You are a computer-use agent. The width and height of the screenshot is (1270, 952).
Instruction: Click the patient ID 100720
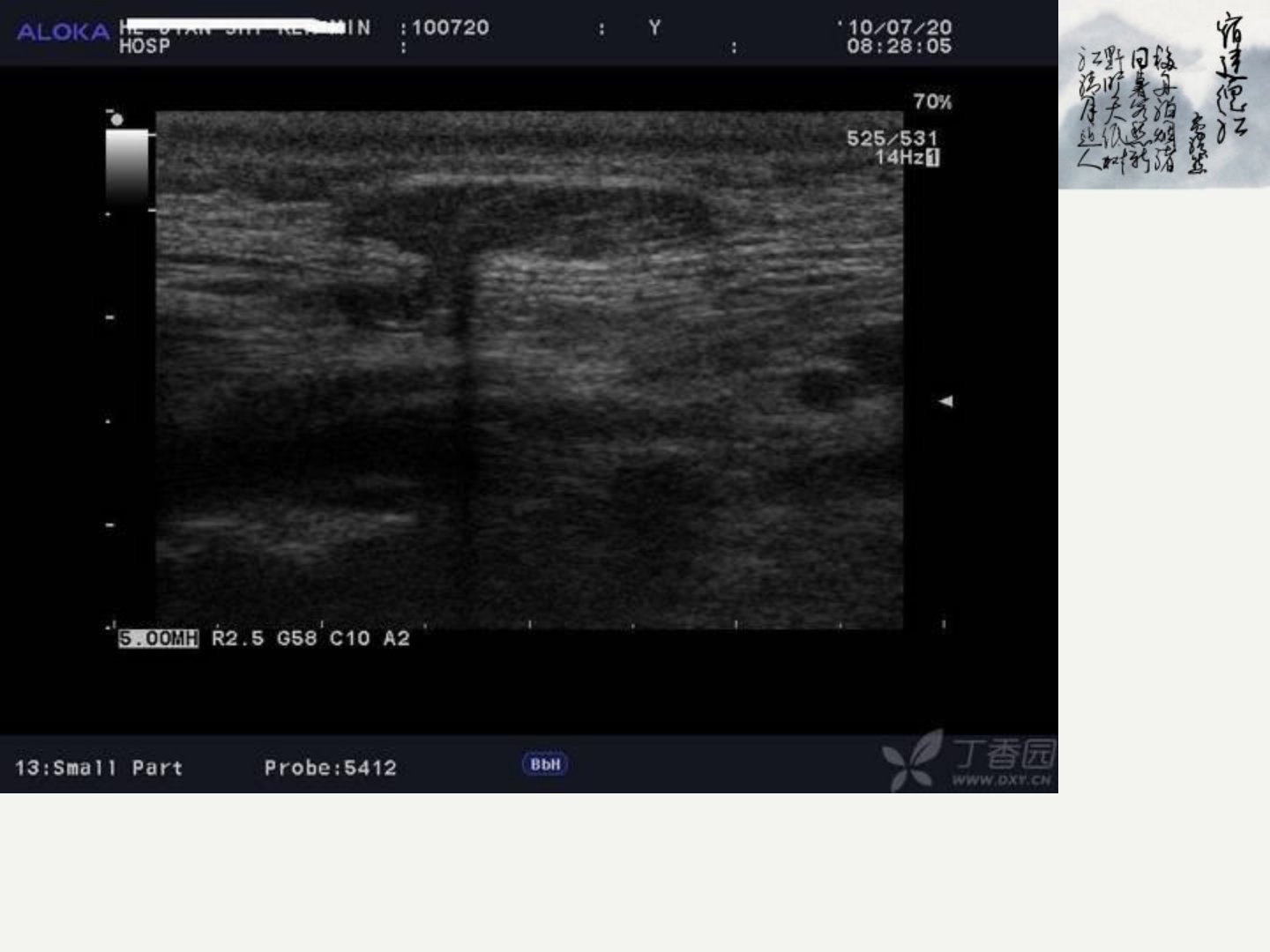click(450, 27)
